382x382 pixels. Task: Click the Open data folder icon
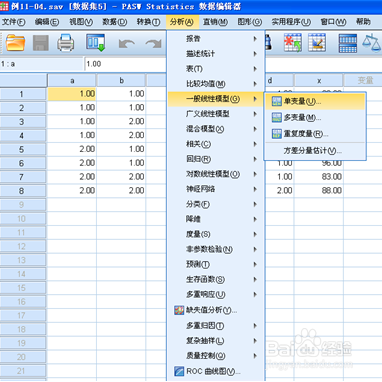point(15,43)
